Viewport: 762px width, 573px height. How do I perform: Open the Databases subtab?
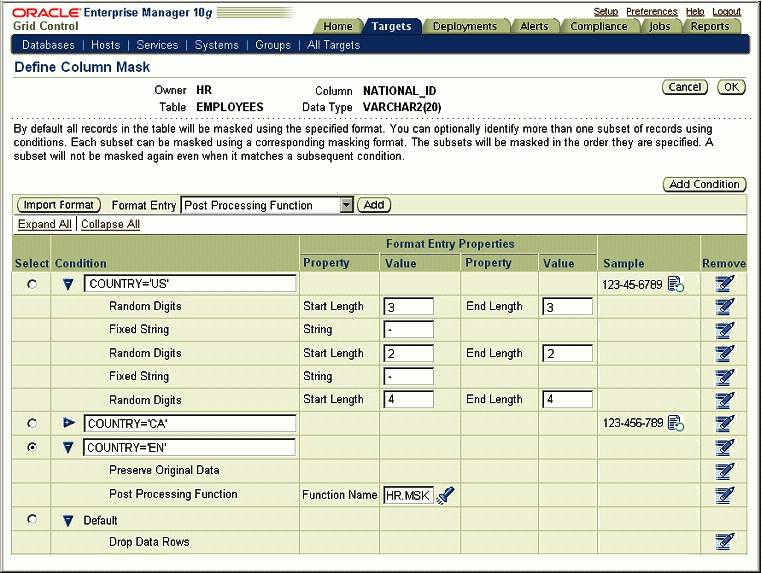click(x=49, y=45)
